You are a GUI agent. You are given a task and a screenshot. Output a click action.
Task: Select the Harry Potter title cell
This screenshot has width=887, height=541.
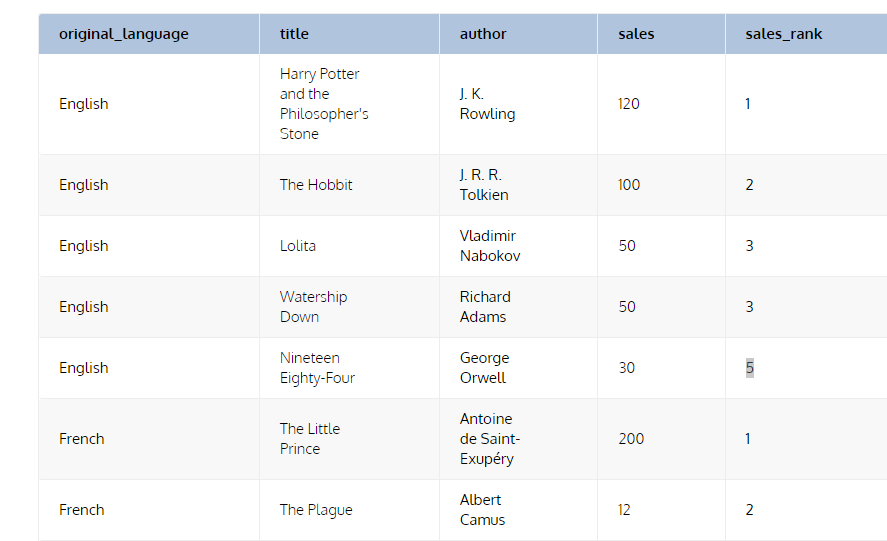click(x=349, y=104)
